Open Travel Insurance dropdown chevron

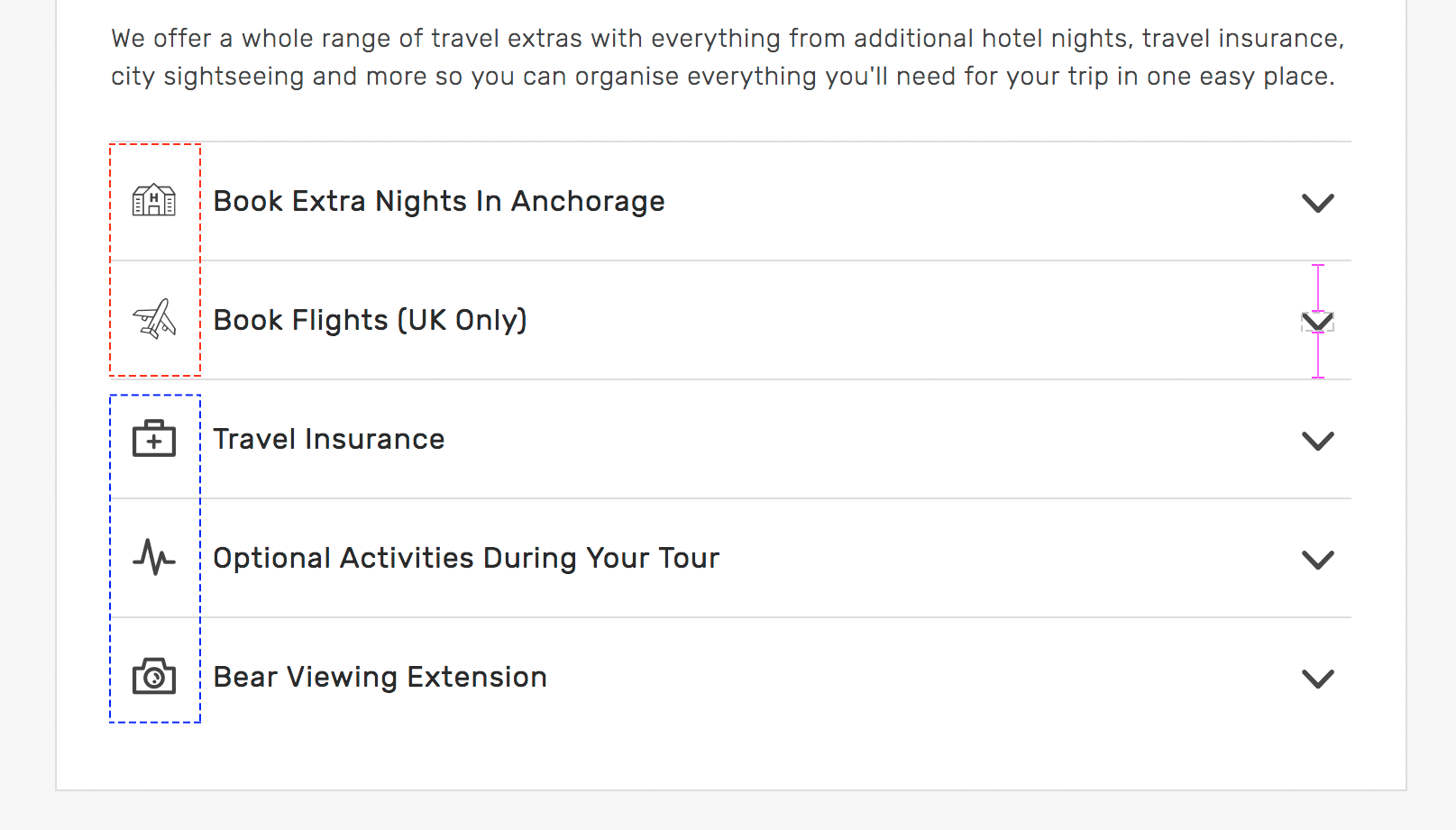coord(1318,441)
